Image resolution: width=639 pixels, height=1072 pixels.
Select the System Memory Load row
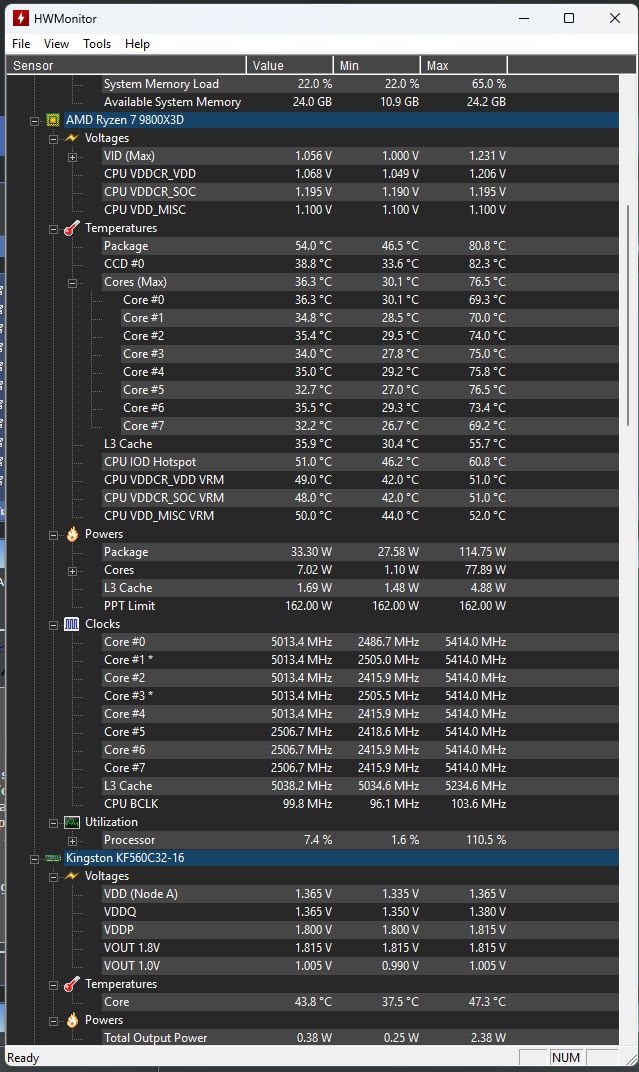point(359,84)
